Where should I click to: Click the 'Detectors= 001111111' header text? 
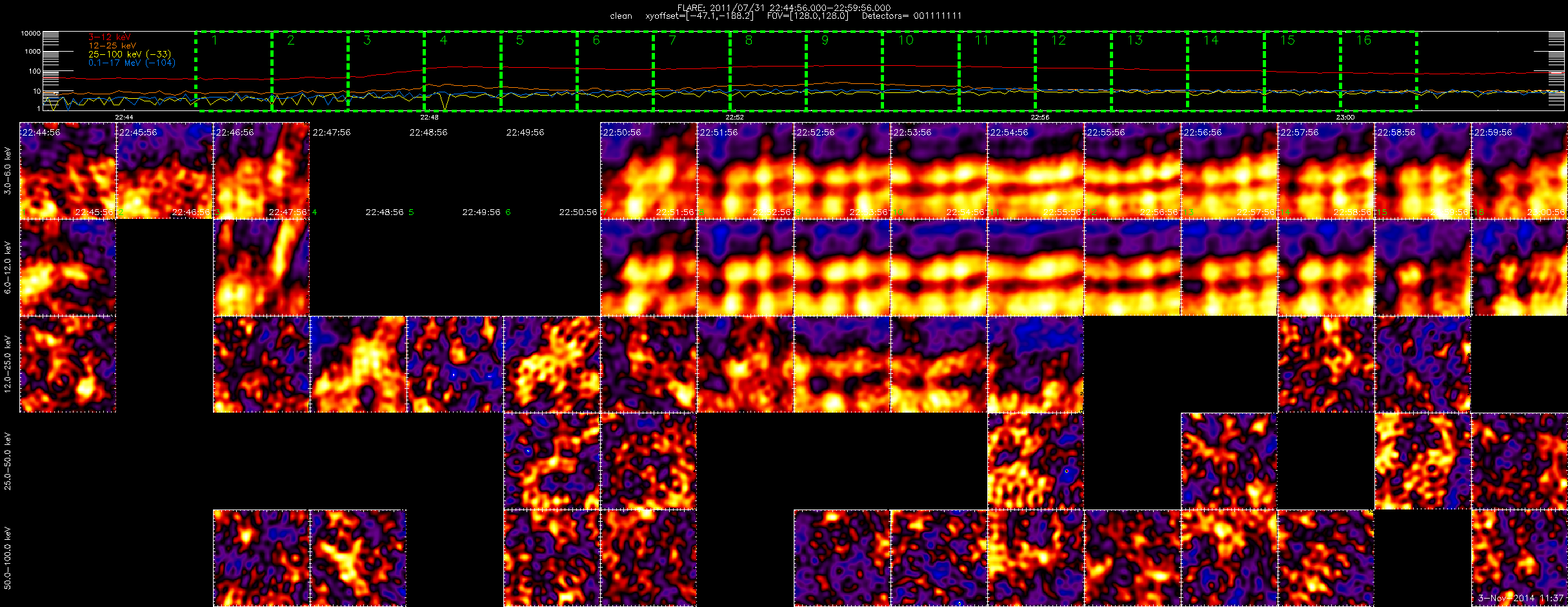tap(912, 16)
